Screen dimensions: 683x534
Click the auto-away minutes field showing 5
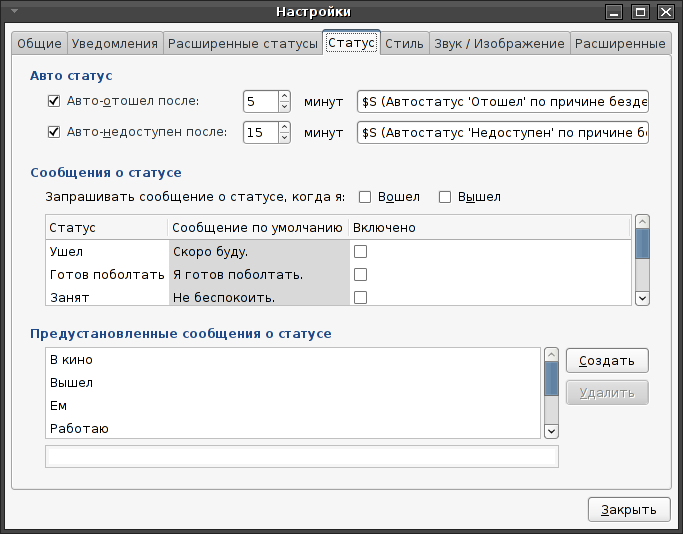point(261,101)
